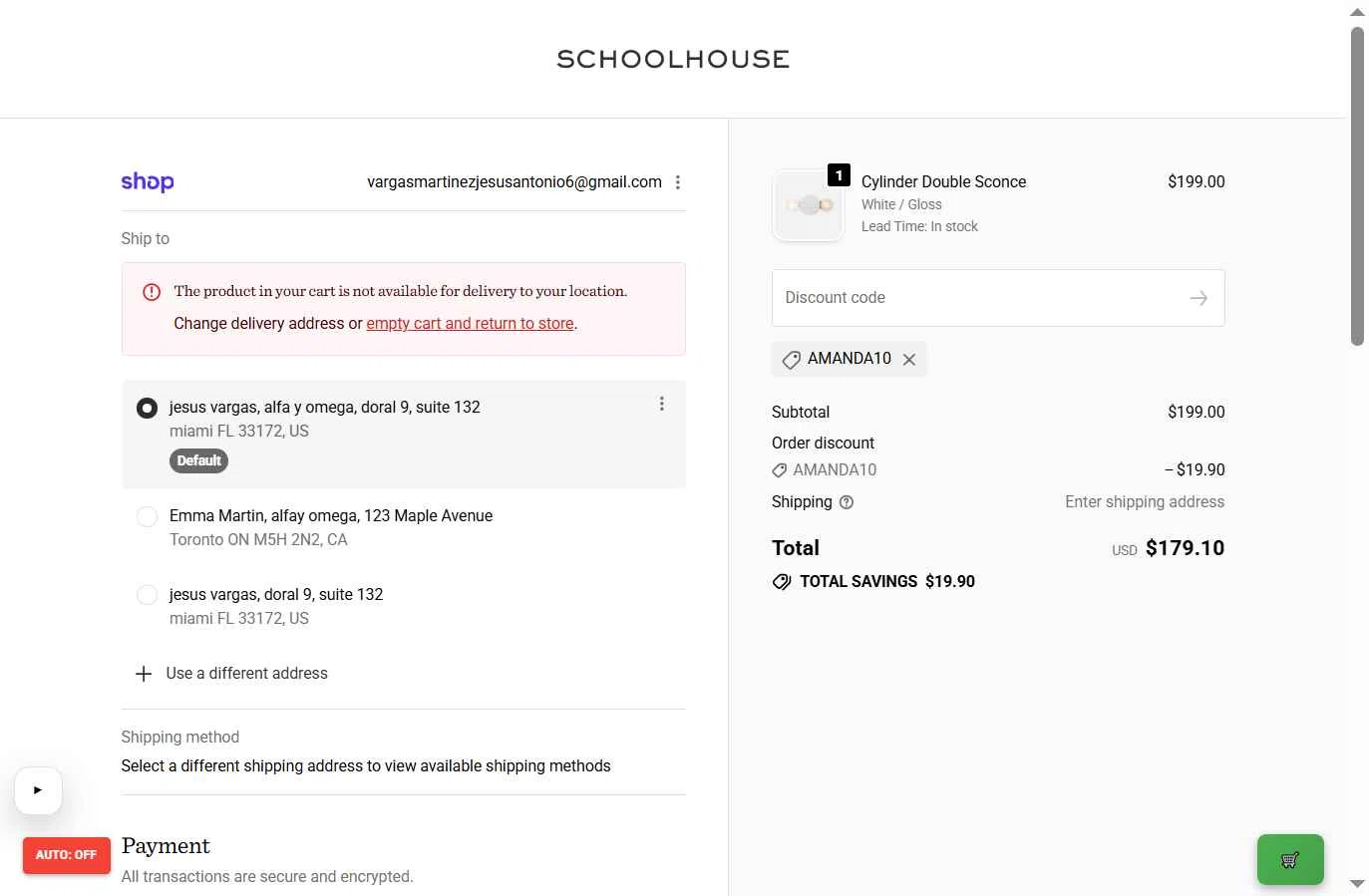This screenshot has width=1369, height=896.
Task: Click the green shopping cart button
Action: (1290, 859)
